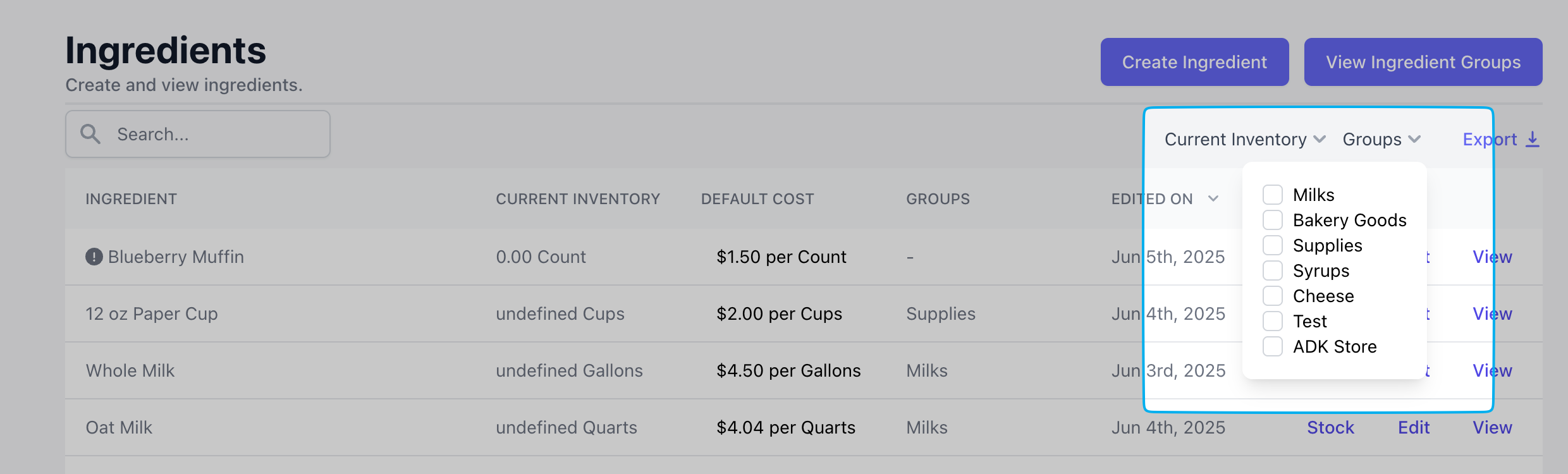1568x474 pixels.
Task: Tick the Test group checkbox
Action: tap(1273, 321)
